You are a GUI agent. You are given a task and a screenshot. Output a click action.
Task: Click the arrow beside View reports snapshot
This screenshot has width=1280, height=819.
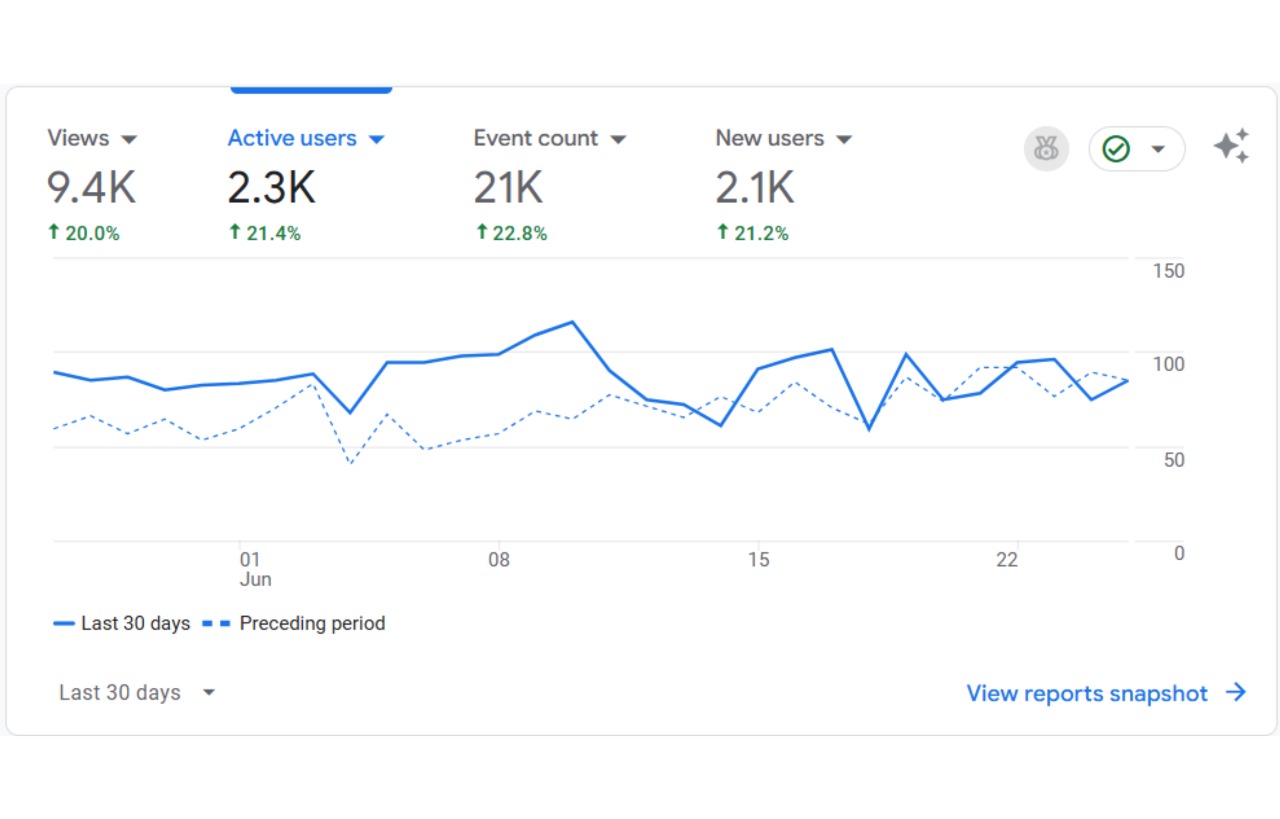pyautogui.click(x=1236, y=692)
